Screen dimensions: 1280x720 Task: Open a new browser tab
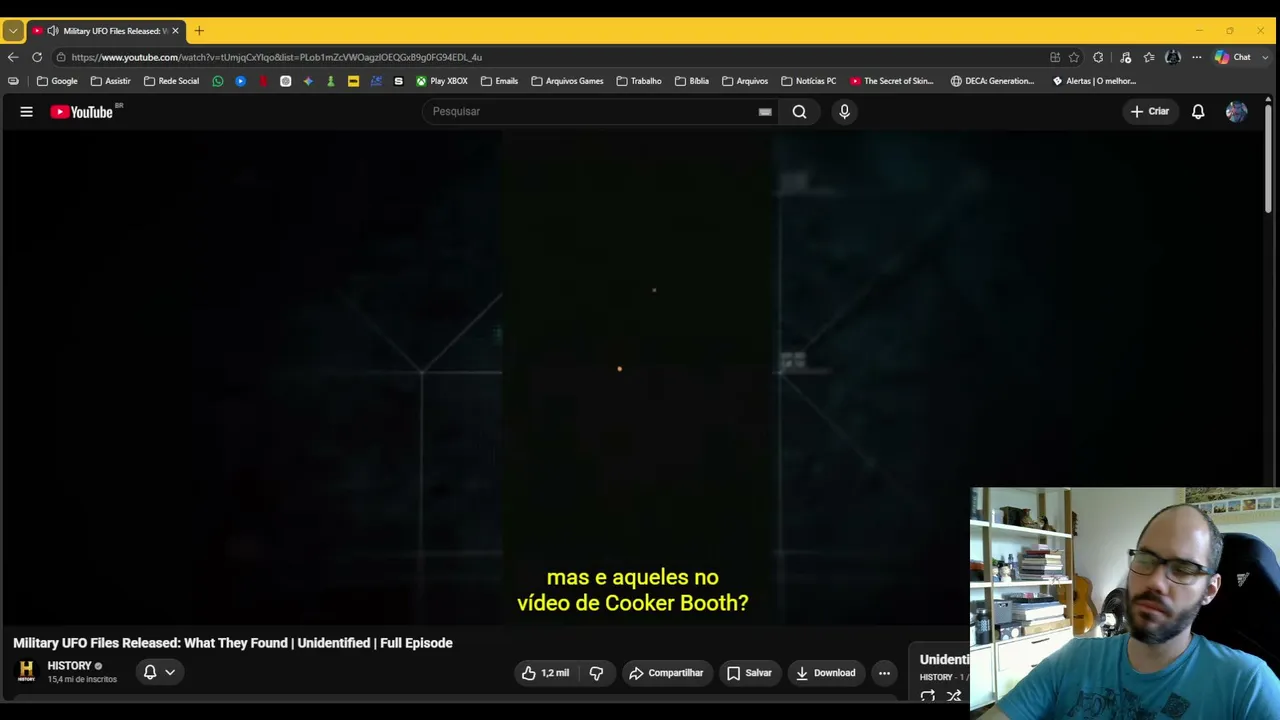[x=199, y=31]
